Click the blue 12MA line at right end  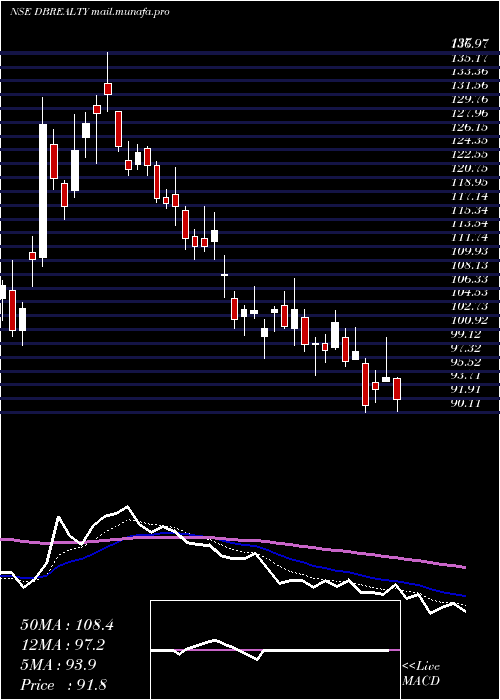463,595
